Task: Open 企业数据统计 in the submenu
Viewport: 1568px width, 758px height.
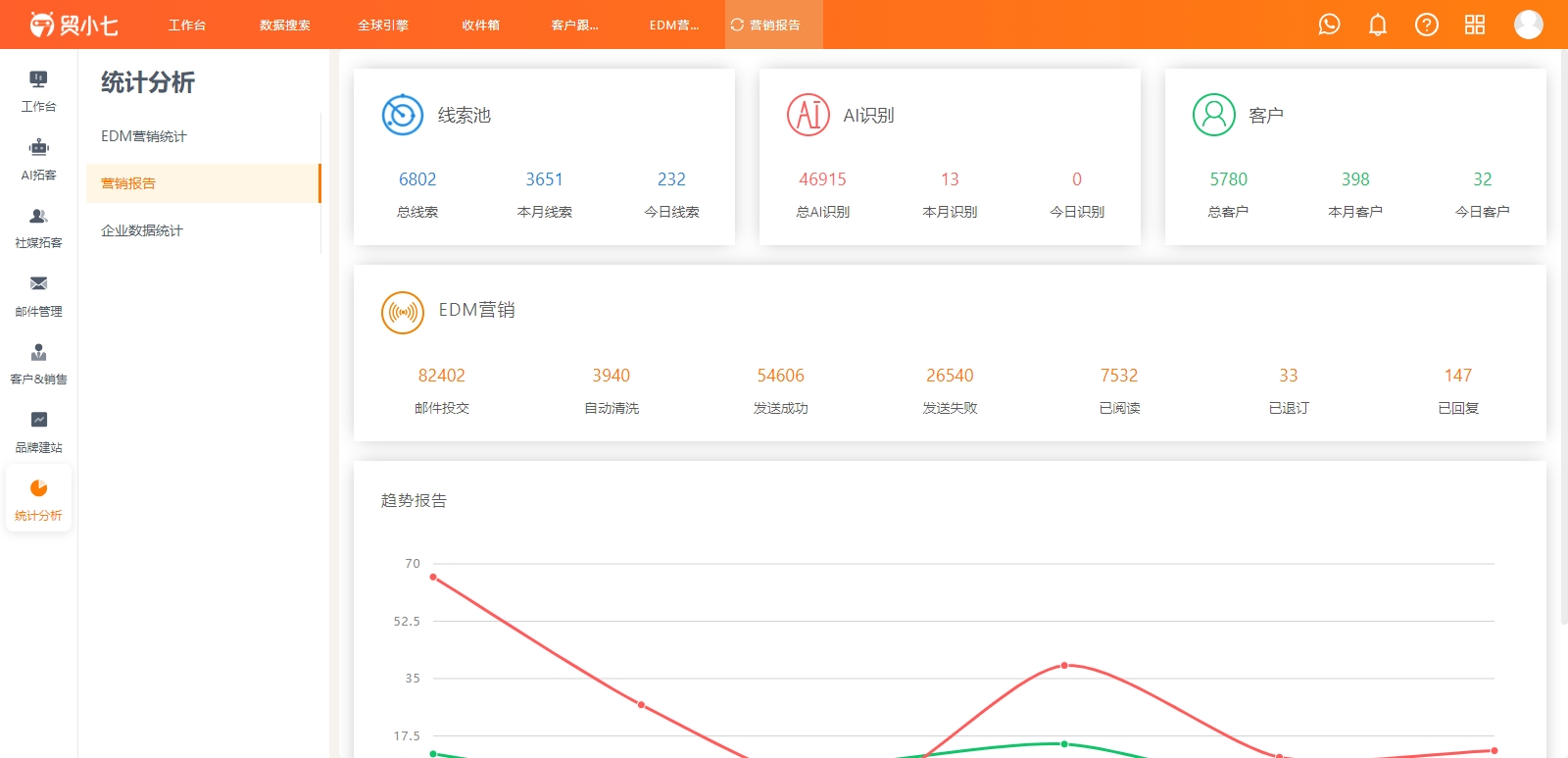Action: click(203, 230)
